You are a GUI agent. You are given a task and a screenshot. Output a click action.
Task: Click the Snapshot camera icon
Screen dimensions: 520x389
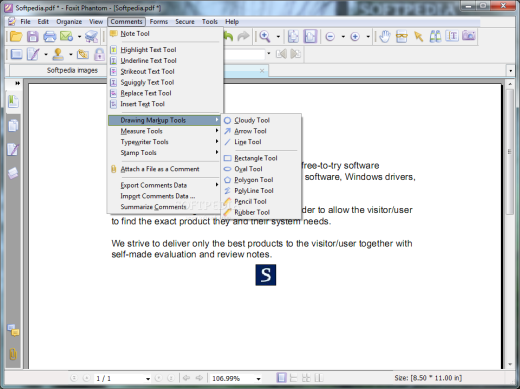(x=469, y=36)
